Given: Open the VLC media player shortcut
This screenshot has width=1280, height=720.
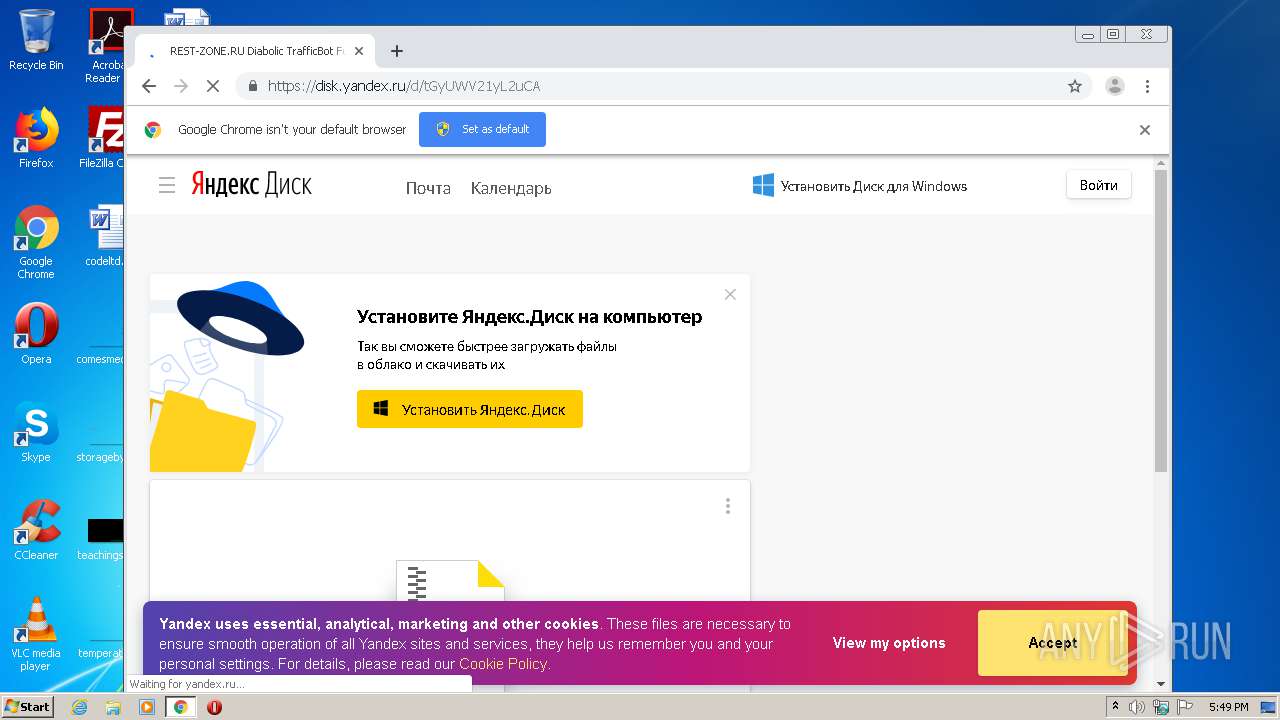Looking at the screenshot, I should tap(36, 634).
